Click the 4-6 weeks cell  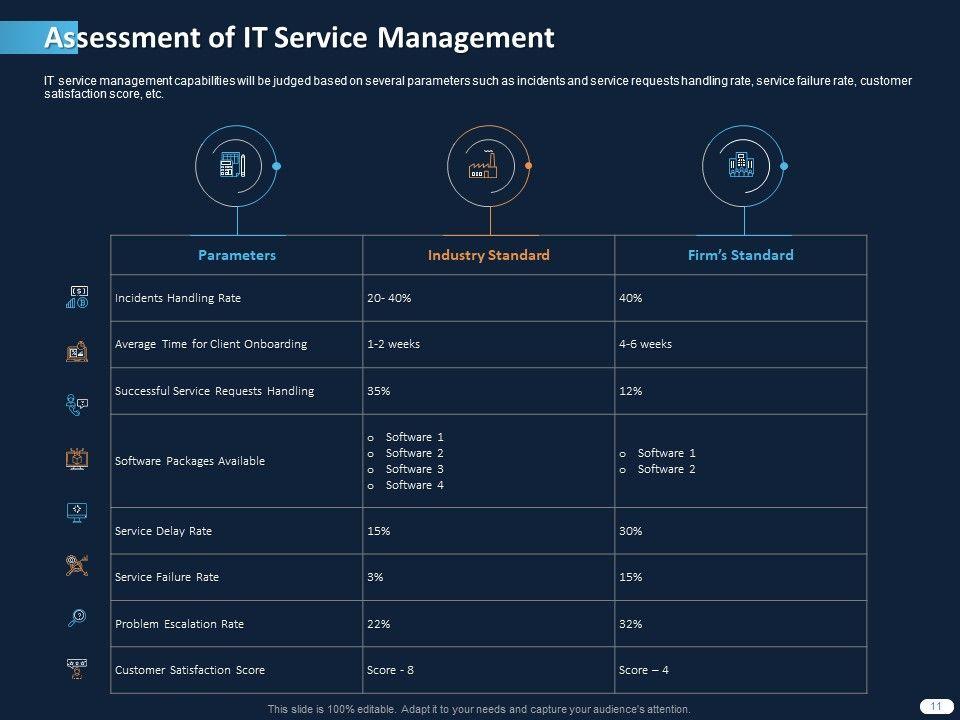(741, 344)
